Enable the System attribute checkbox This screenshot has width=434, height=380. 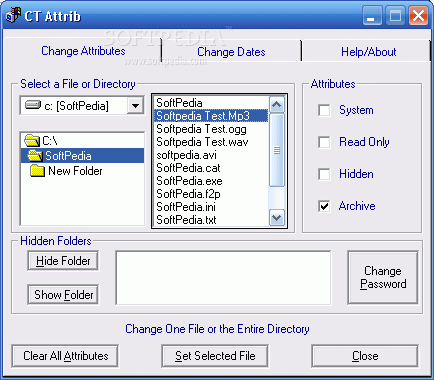[x=324, y=110]
